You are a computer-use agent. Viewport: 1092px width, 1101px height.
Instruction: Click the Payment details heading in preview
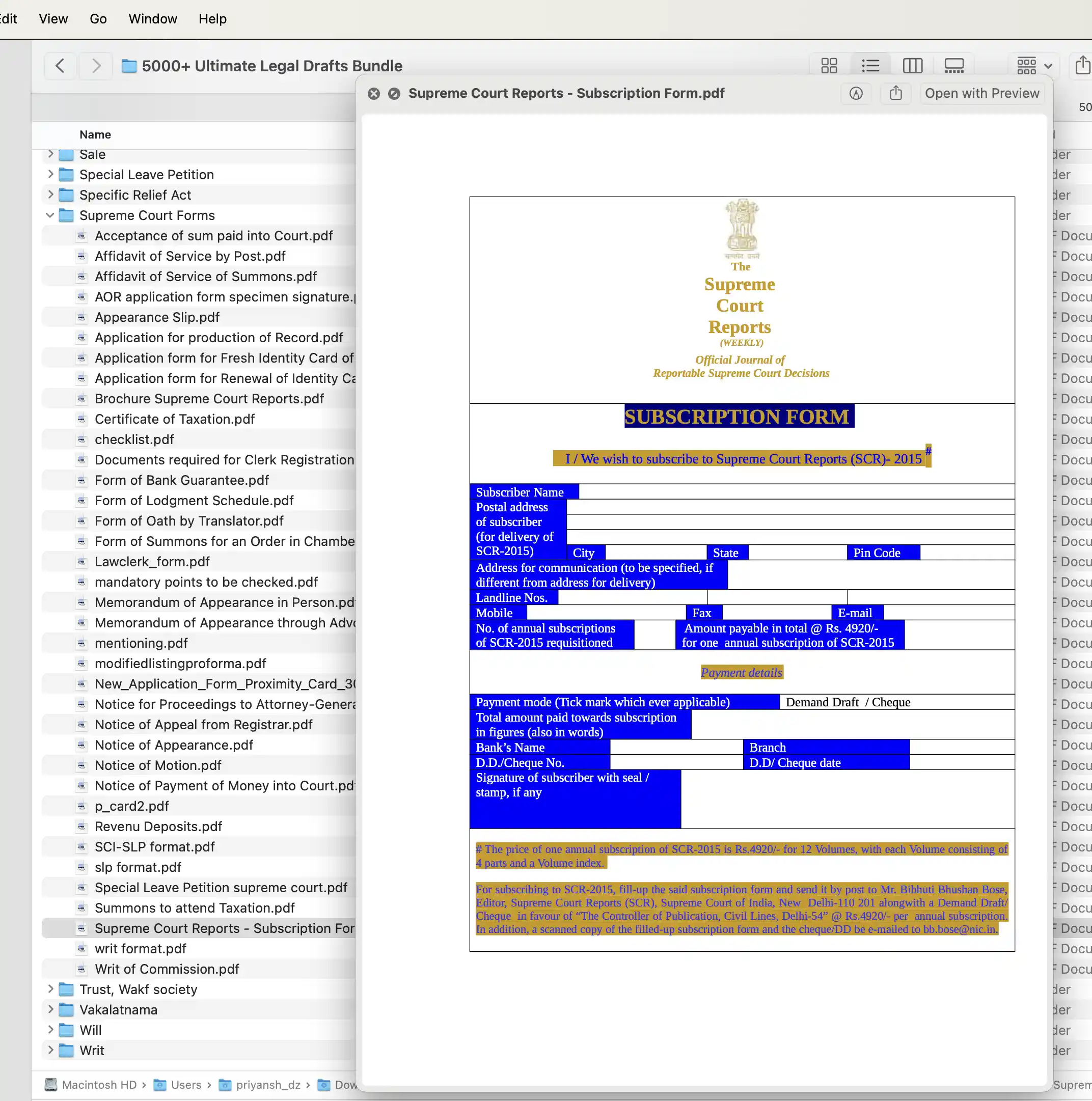[x=742, y=672]
